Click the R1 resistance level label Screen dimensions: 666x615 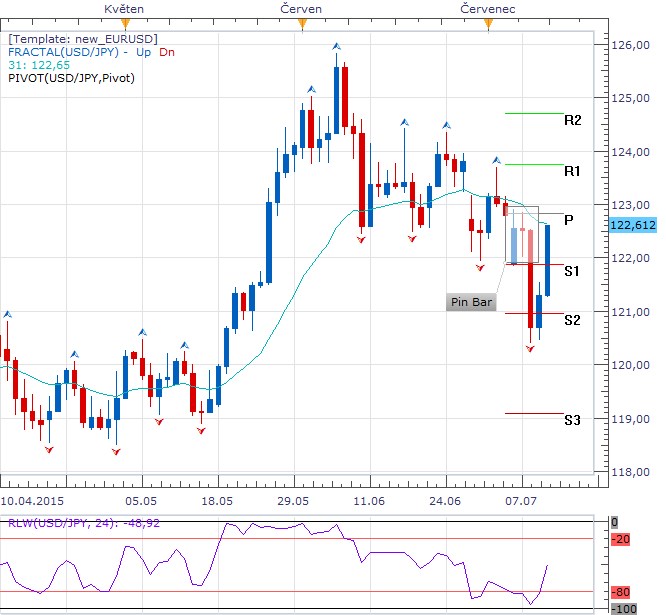572,171
